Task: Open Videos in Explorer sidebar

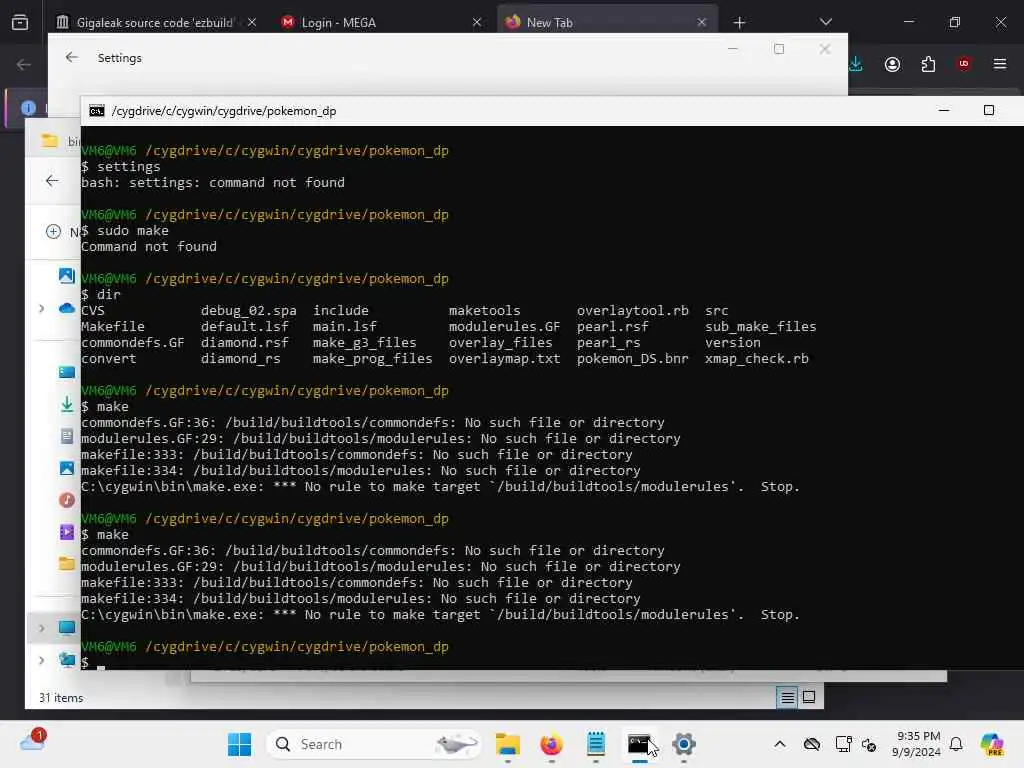Action: click(67, 532)
